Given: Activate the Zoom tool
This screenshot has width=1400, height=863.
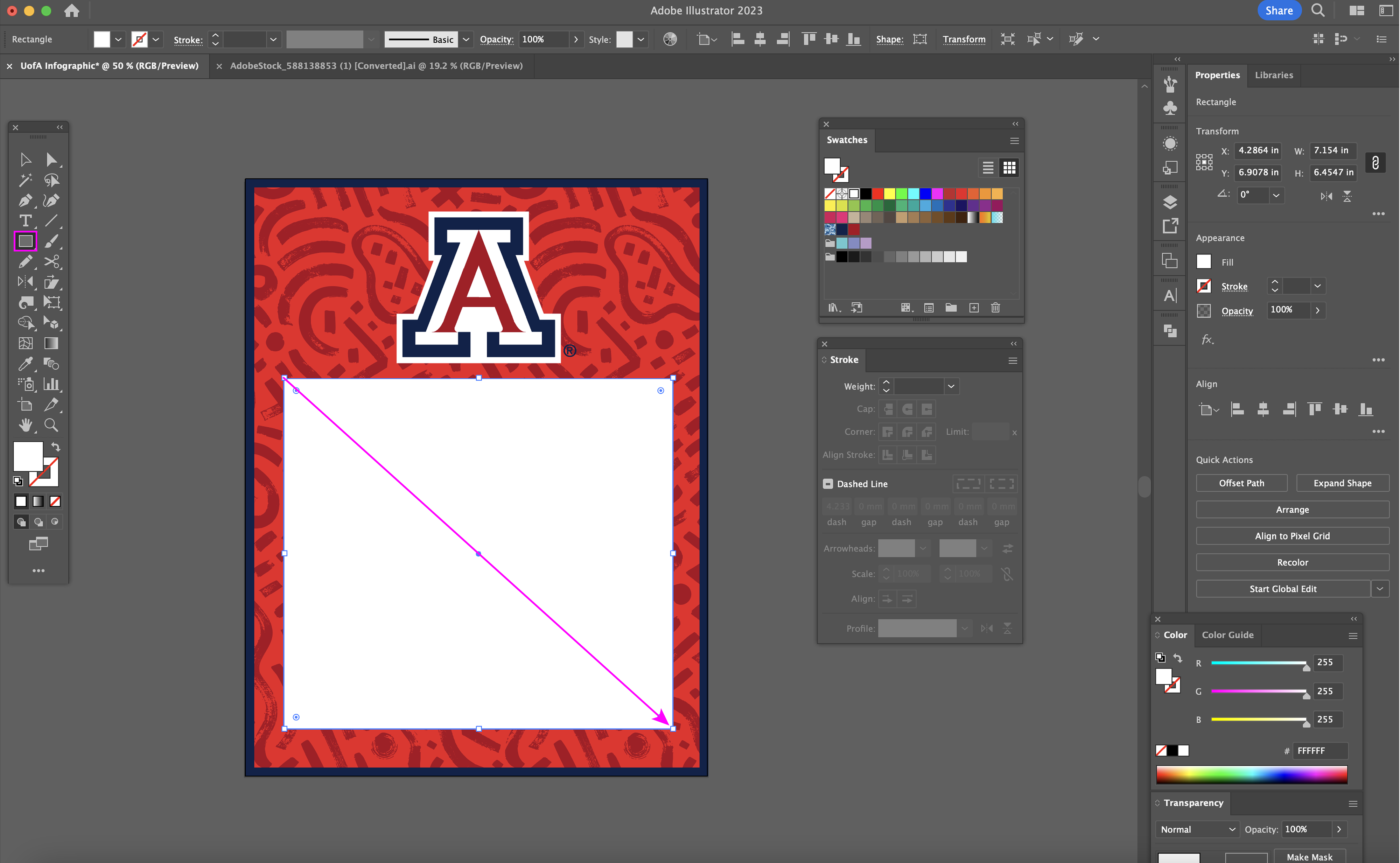Looking at the screenshot, I should (x=51, y=425).
